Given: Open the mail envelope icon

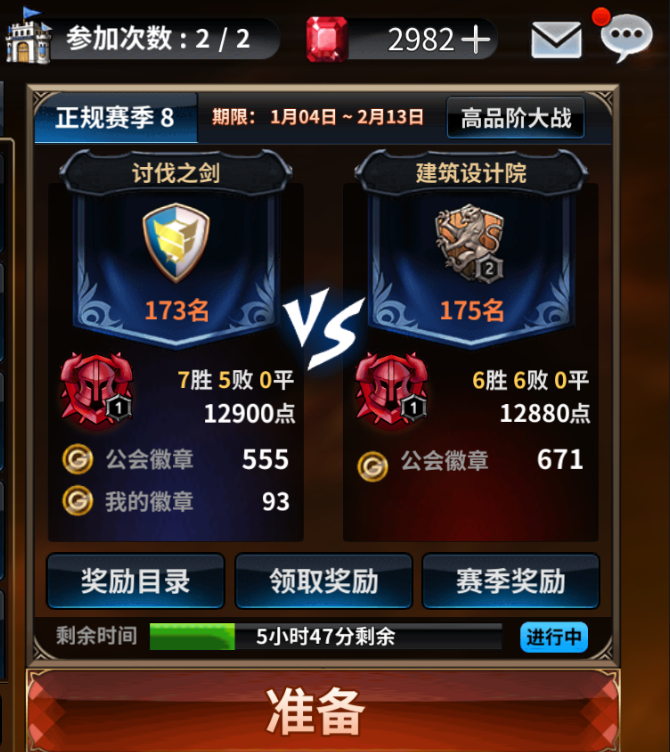Looking at the screenshot, I should pyautogui.click(x=556, y=39).
